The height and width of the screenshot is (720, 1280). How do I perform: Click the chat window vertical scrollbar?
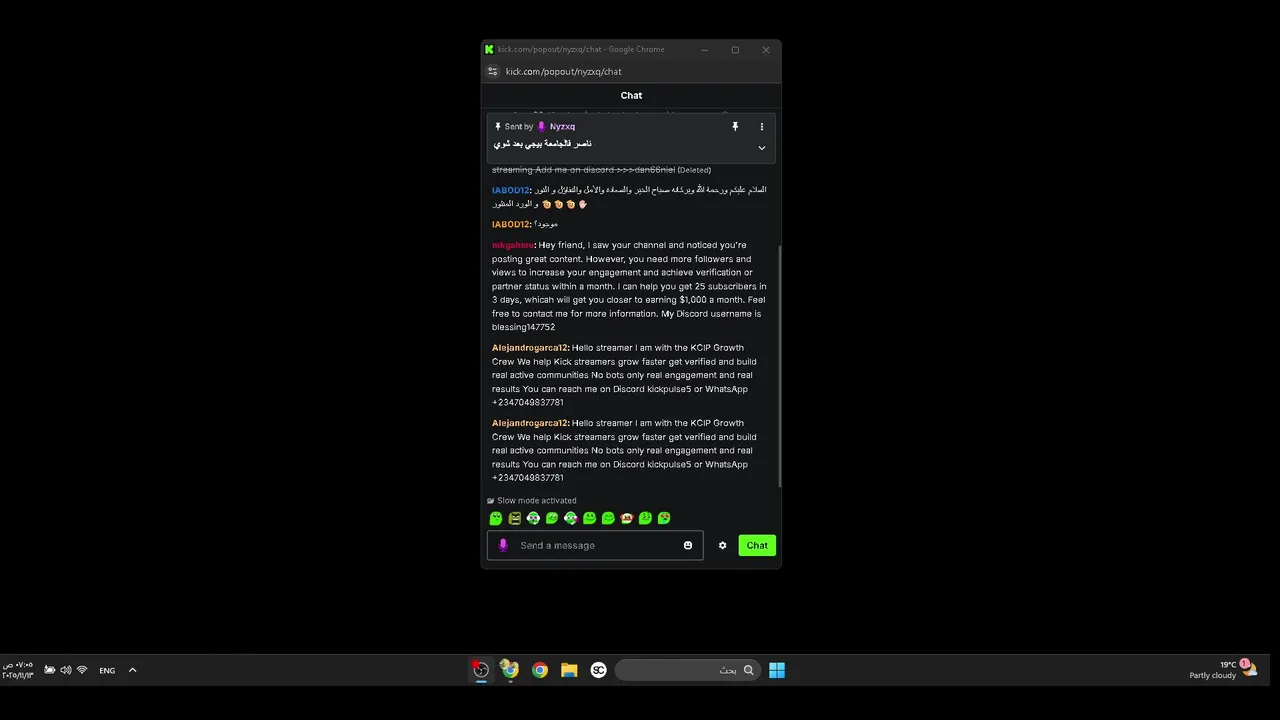(x=779, y=365)
